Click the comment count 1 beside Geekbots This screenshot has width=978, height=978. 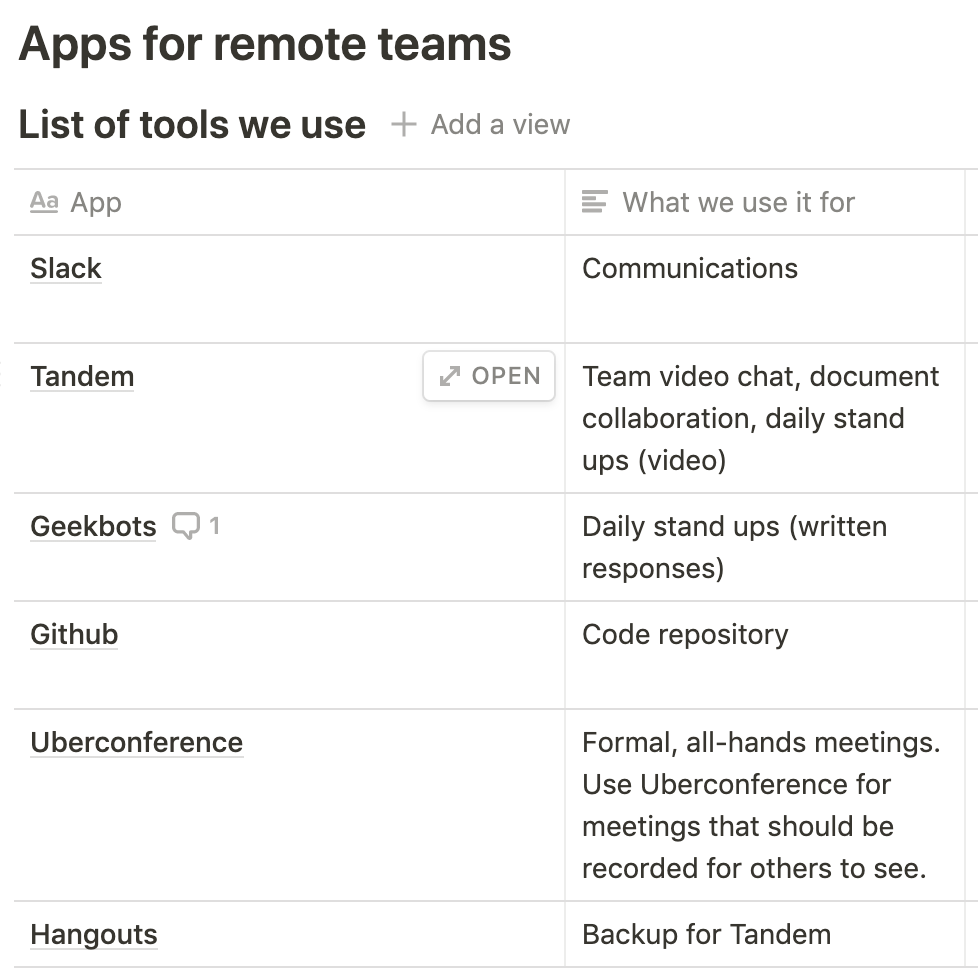[x=215, y=526]
